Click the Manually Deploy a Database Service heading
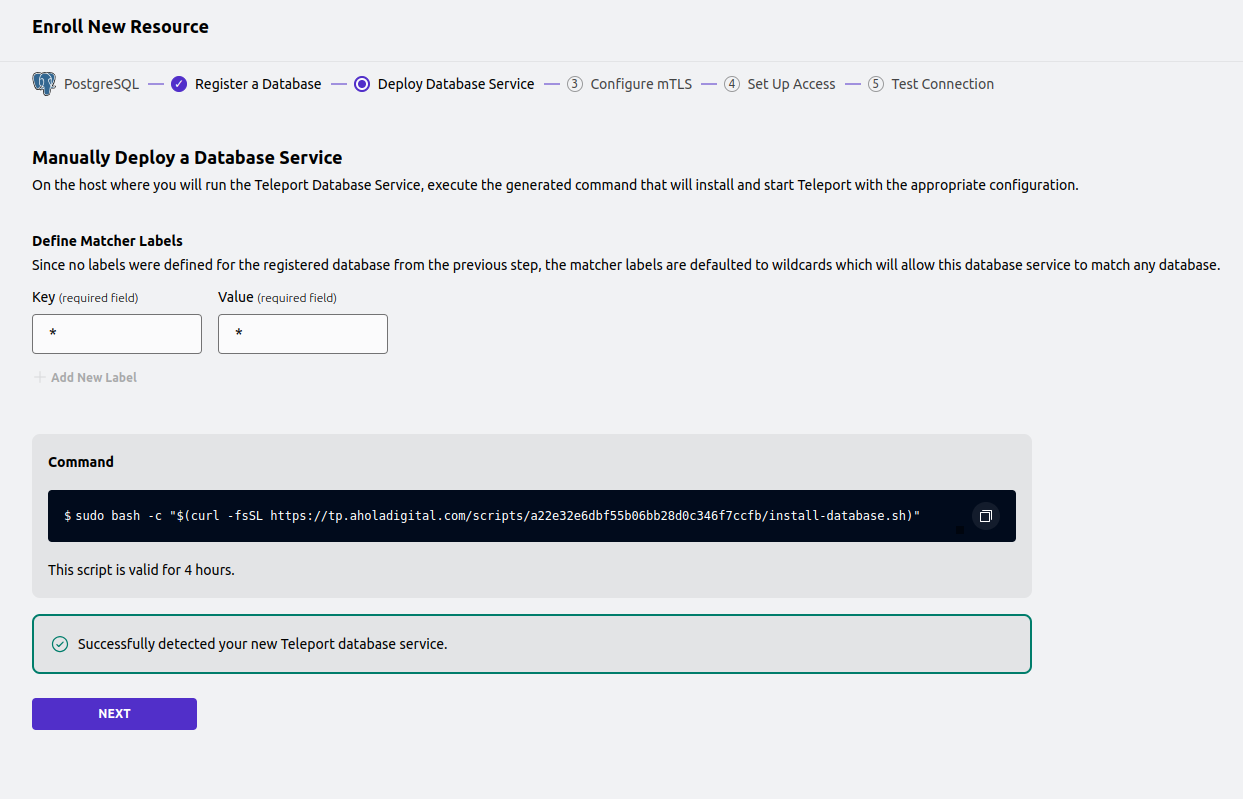1243x799 pixels. [x=187, y=157]
